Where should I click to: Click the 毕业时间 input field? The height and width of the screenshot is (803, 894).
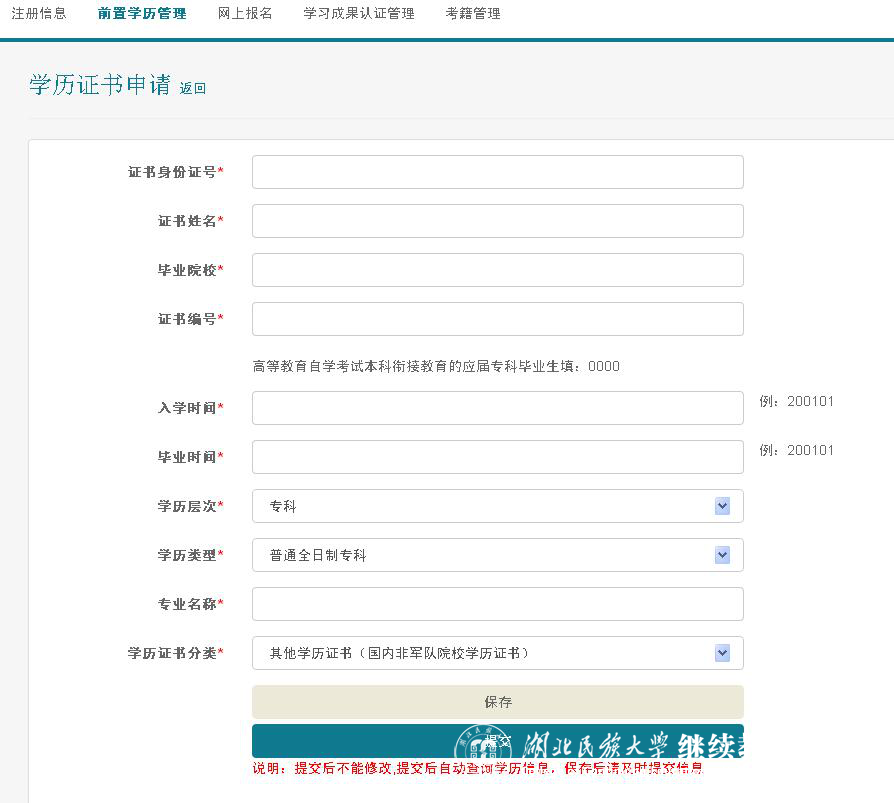pos(497,457)
